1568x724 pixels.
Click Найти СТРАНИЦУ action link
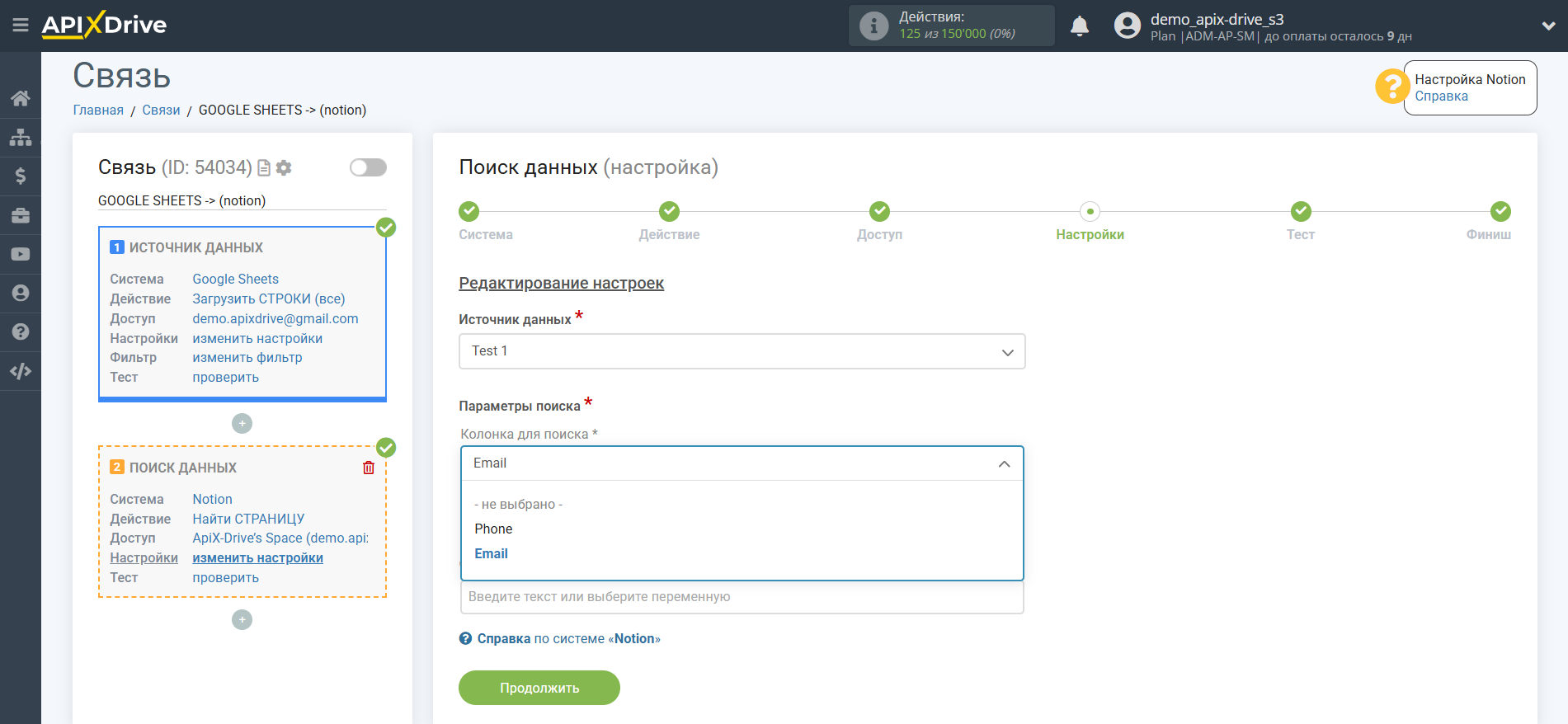pos(248,519)
